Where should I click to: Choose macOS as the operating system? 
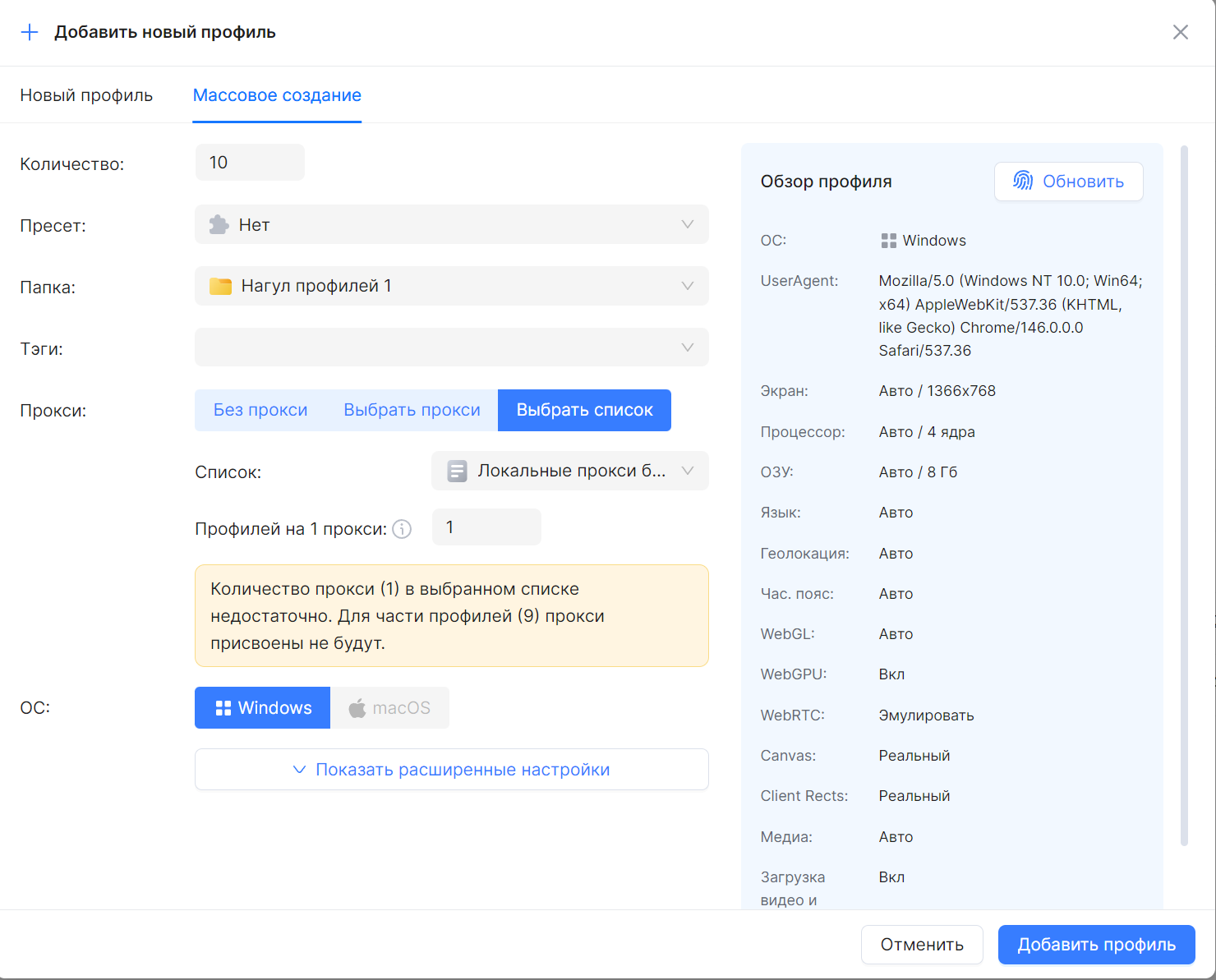pyautogui.click(x=389, y=708)
